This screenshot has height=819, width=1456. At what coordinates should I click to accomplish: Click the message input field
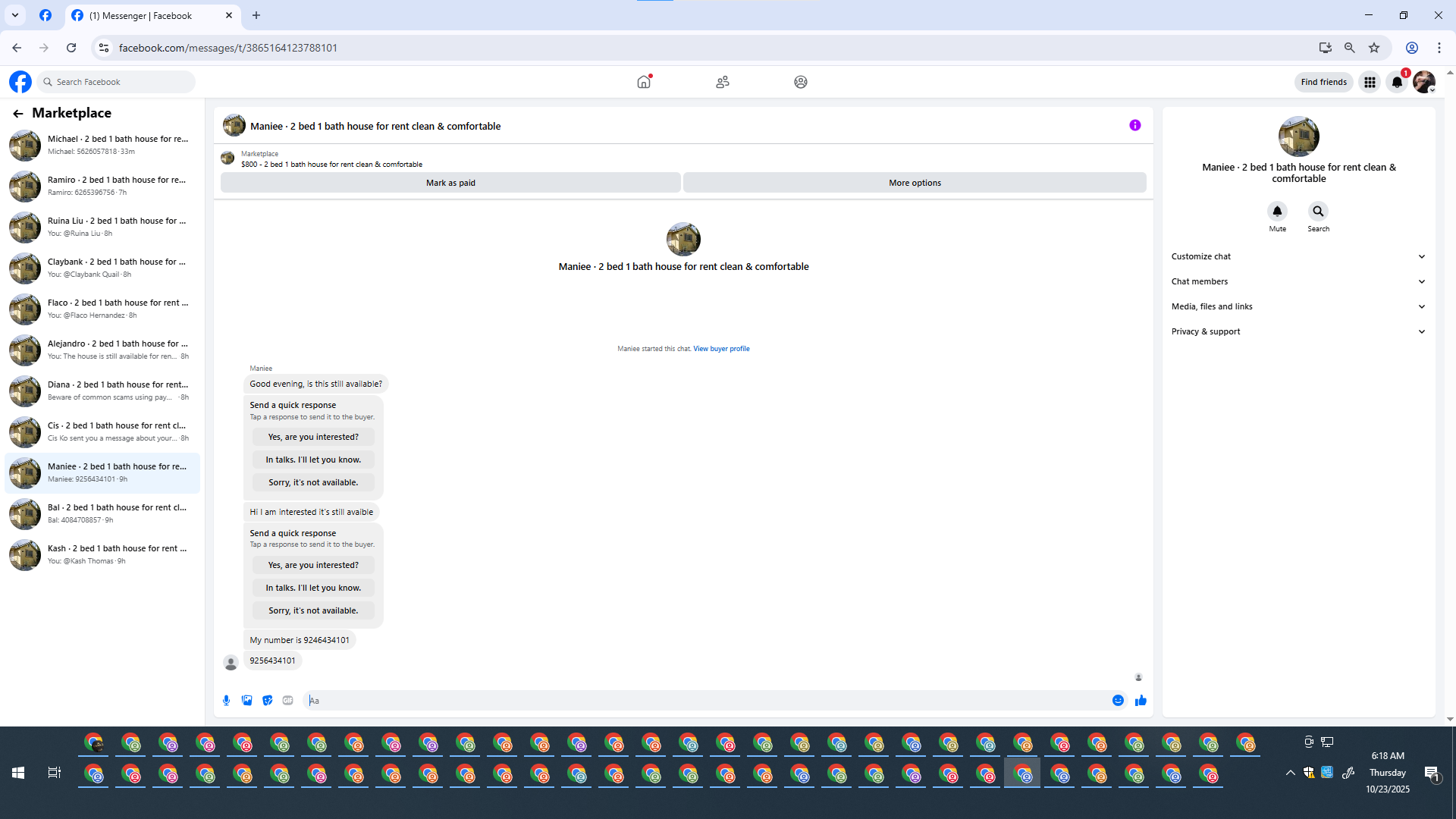pyautogui.click(x=705, y=701)
